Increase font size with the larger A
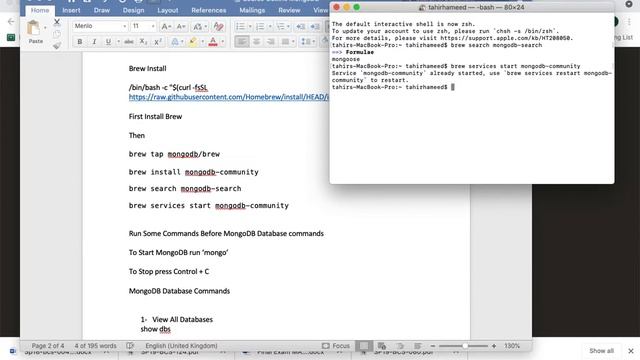Image resolution: width=640 pixels, height=360 pixels. 166,27
